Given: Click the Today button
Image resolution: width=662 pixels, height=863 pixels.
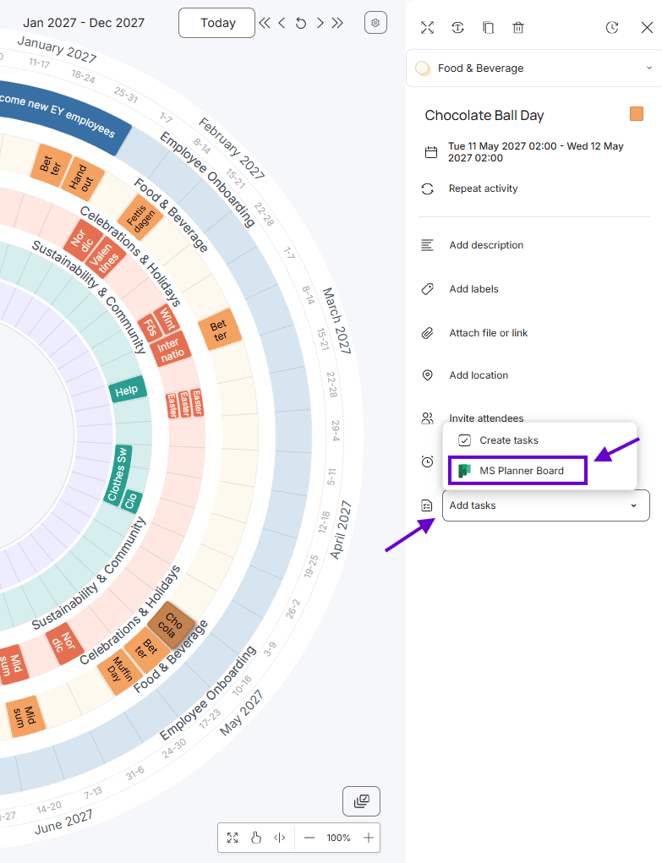Looking at the screenshot, I should (217, 23).
